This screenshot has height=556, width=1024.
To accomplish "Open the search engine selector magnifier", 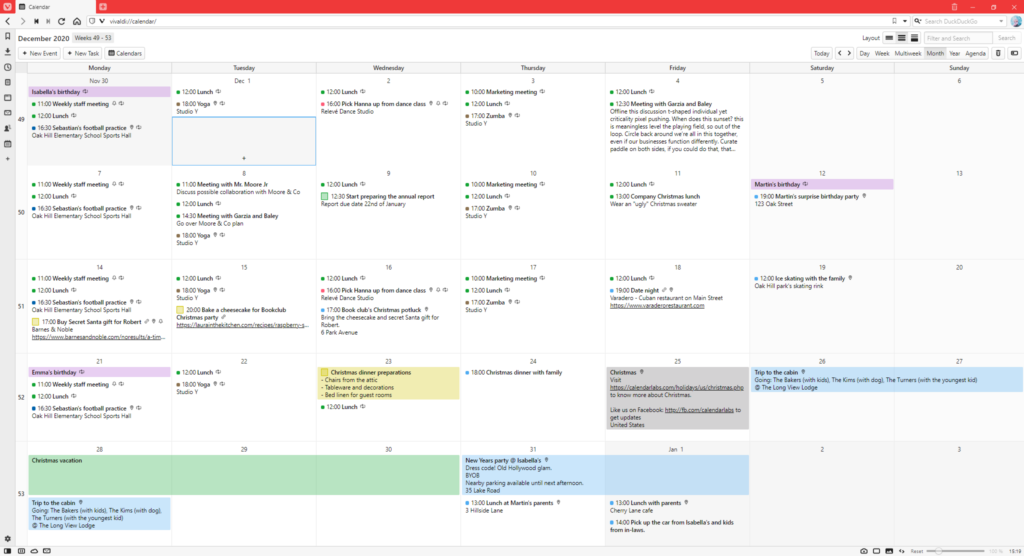I will click(918, 21).
